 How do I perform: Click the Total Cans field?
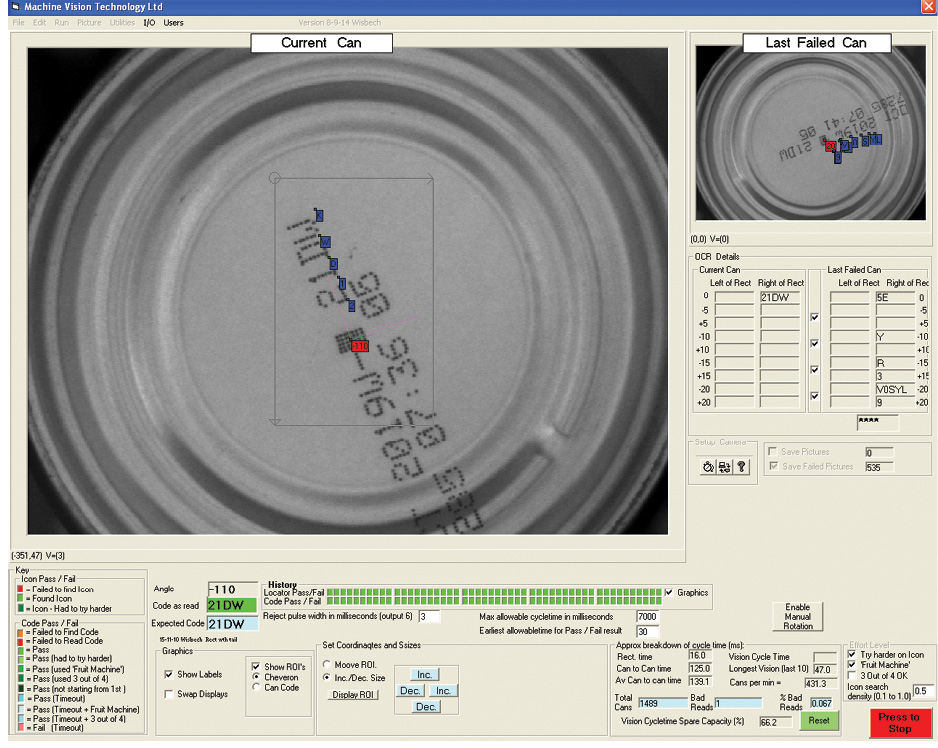click(663, 703)
